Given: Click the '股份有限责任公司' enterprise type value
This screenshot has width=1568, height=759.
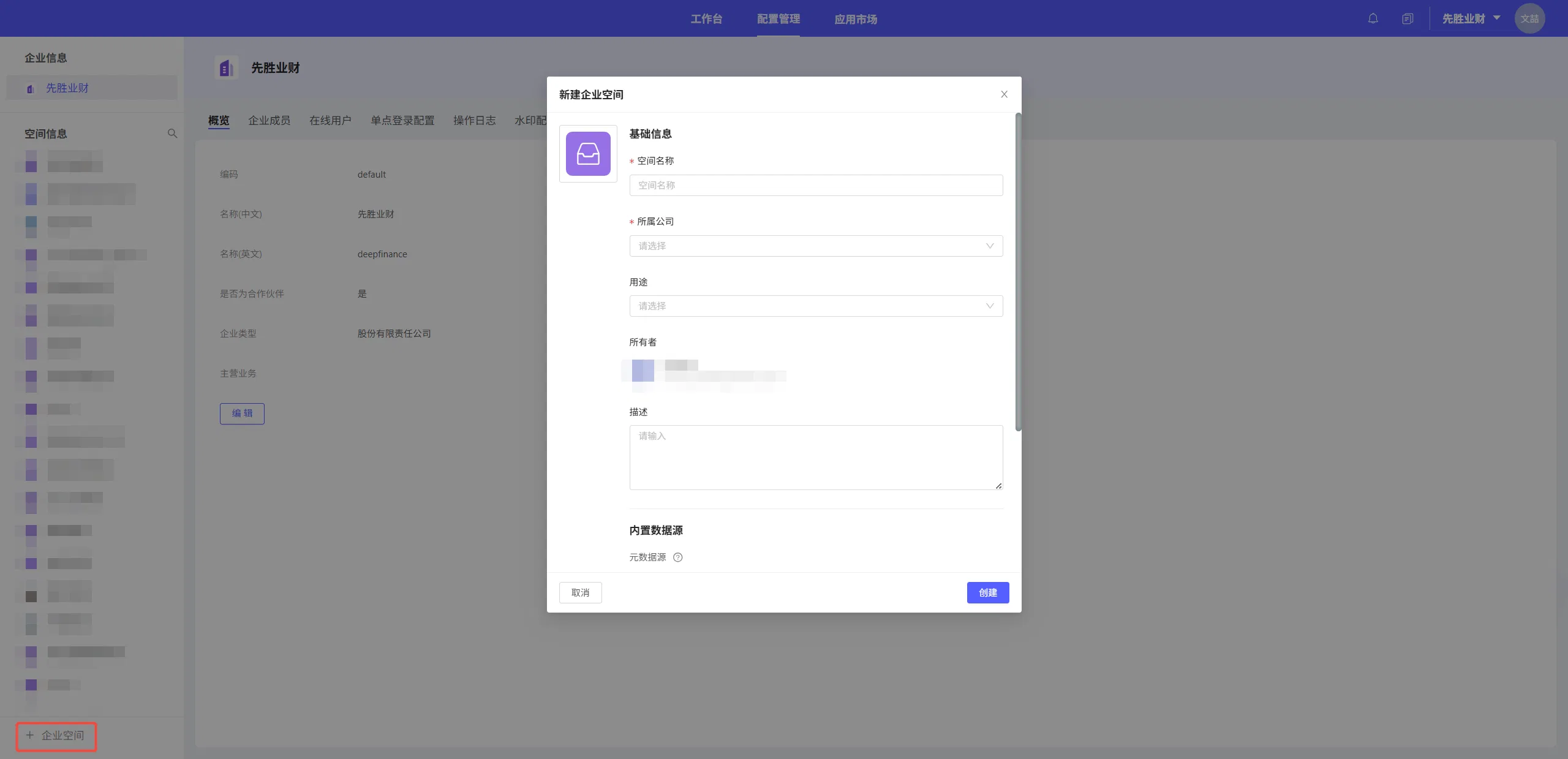Looking at the screenshot, I should tap(394, 334).
